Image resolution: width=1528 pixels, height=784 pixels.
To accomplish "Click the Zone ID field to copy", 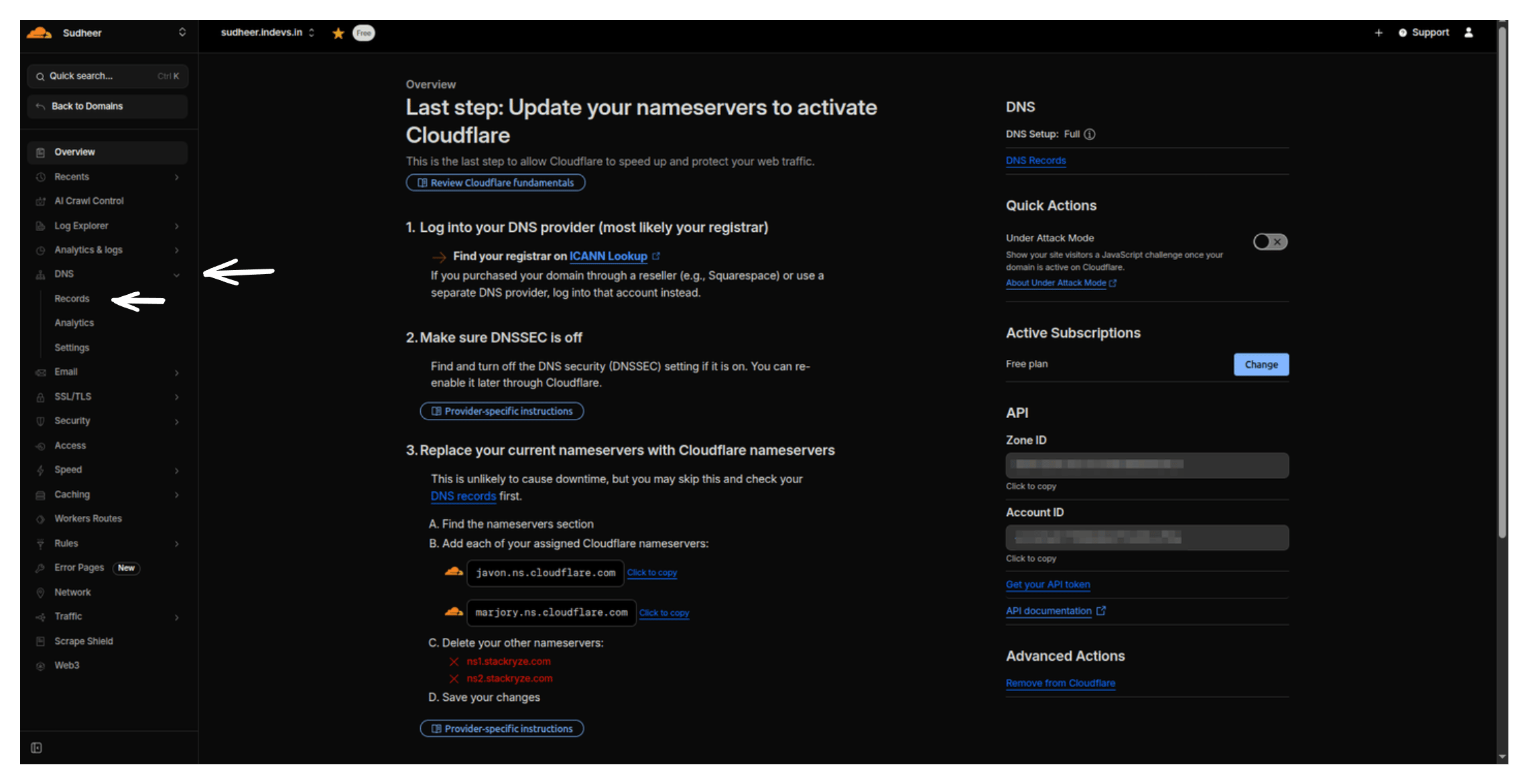I will [1147, 465].
